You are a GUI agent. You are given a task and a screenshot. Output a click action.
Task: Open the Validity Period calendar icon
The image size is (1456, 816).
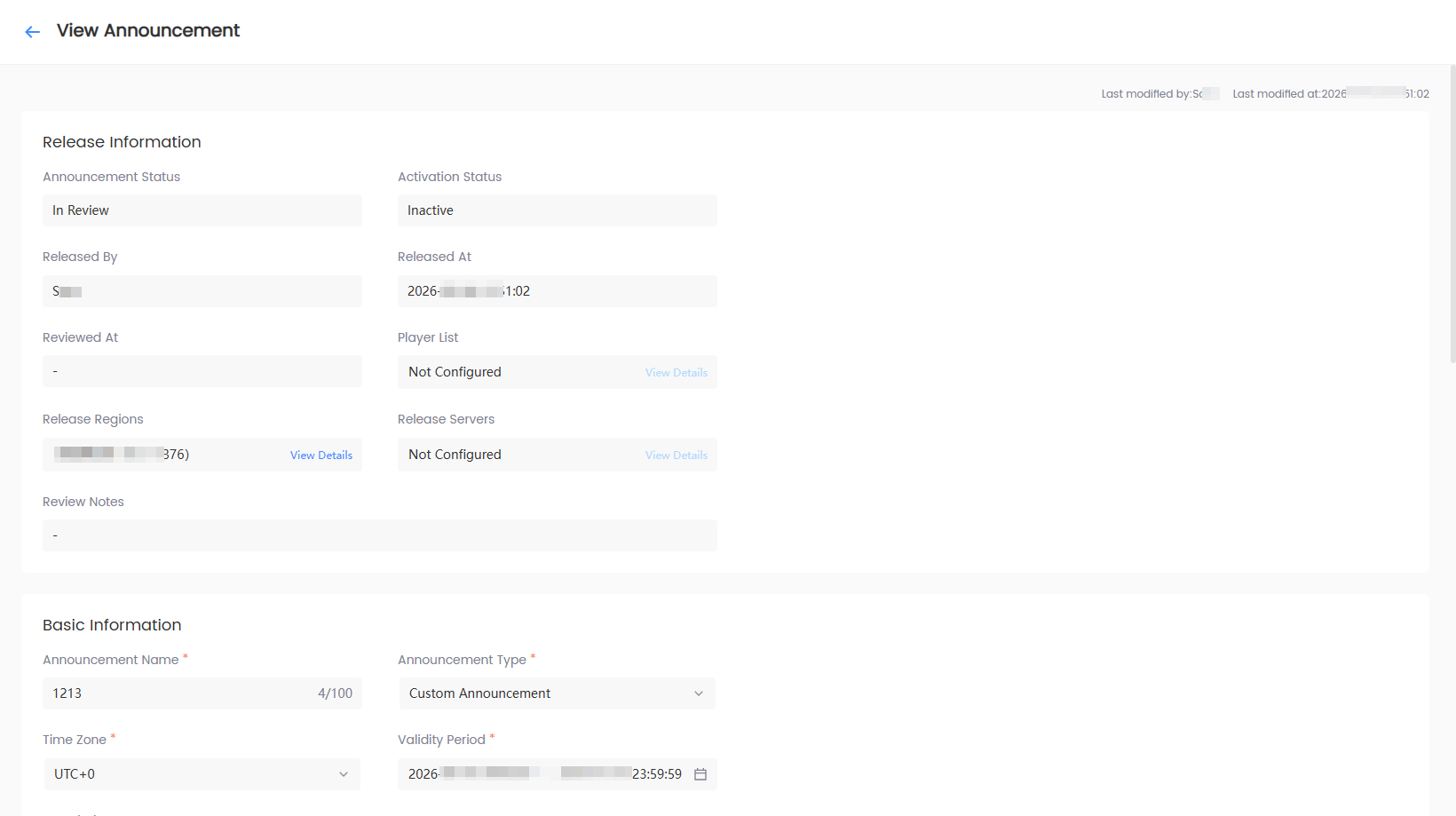pyautogui.click(x=700, y=774)
